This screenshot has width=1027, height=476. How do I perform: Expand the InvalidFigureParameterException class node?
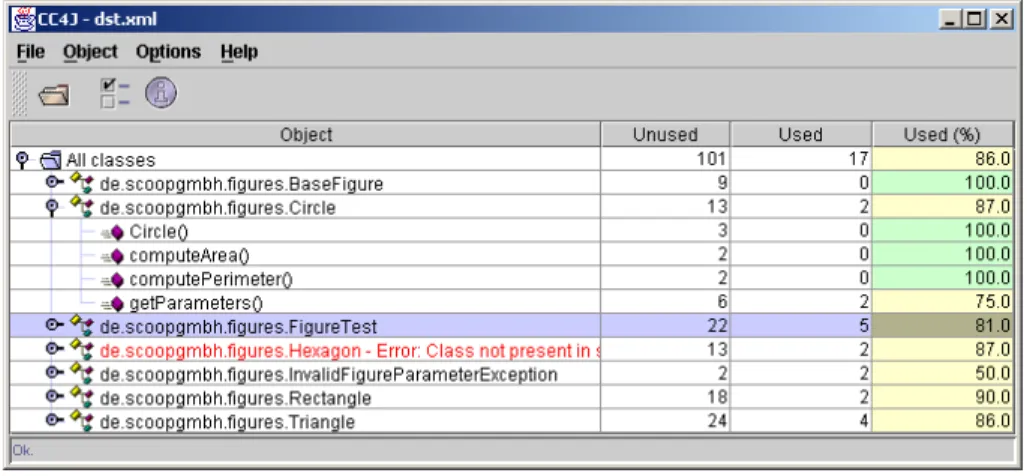pyautogui.click(x=55, y=373)
